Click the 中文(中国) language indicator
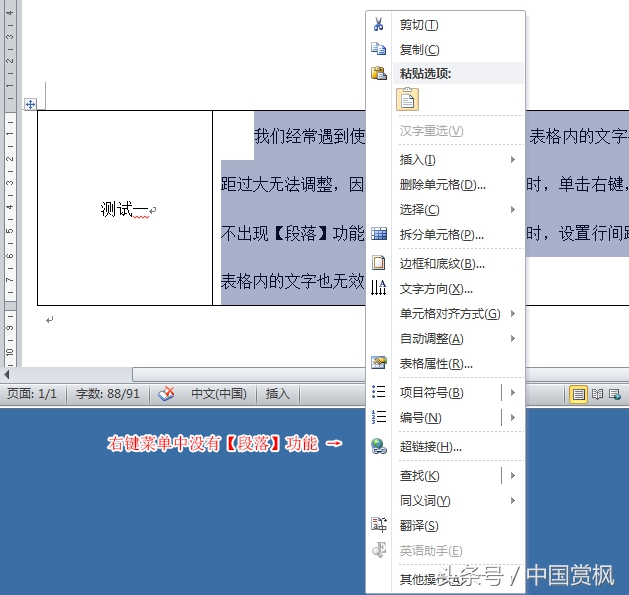 (x=219, y=394)
